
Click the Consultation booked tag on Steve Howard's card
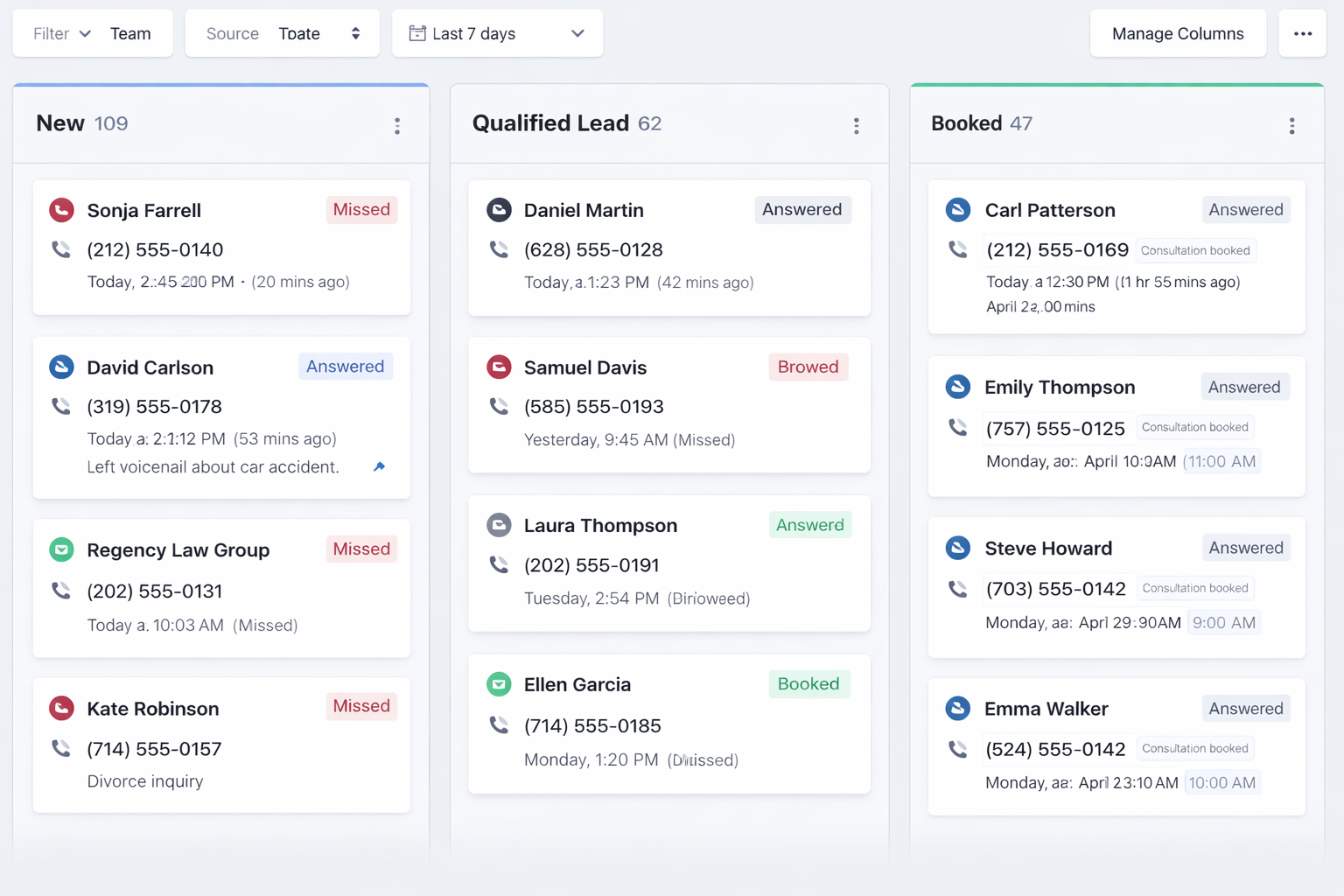click(1195, 587)
